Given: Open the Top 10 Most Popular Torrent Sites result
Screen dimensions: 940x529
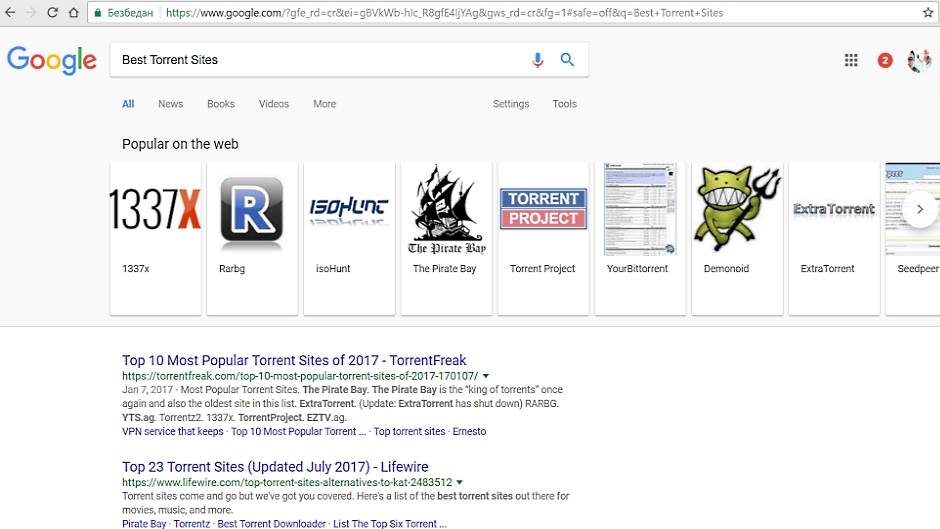Looking at the screenshot, I should pos(294,360).
